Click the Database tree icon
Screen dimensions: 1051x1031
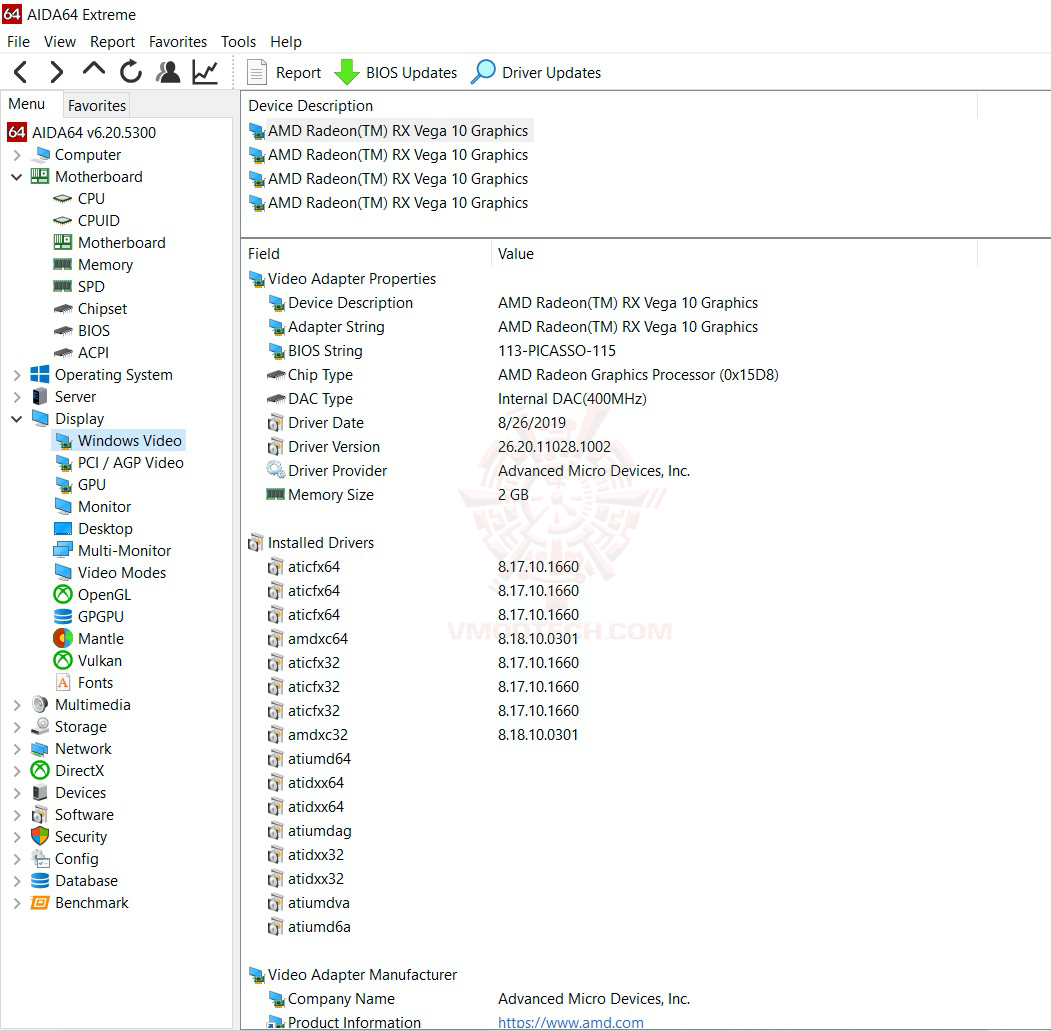pos(40,881)
